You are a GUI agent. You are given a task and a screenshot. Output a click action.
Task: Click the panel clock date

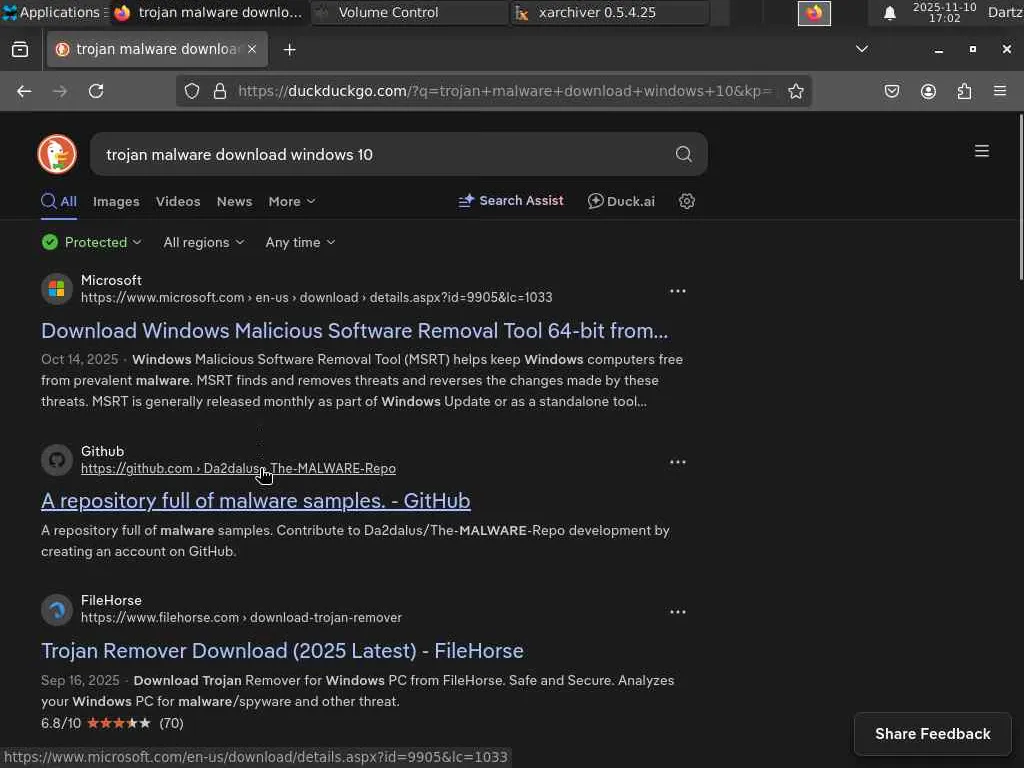(x=944, y=12)
